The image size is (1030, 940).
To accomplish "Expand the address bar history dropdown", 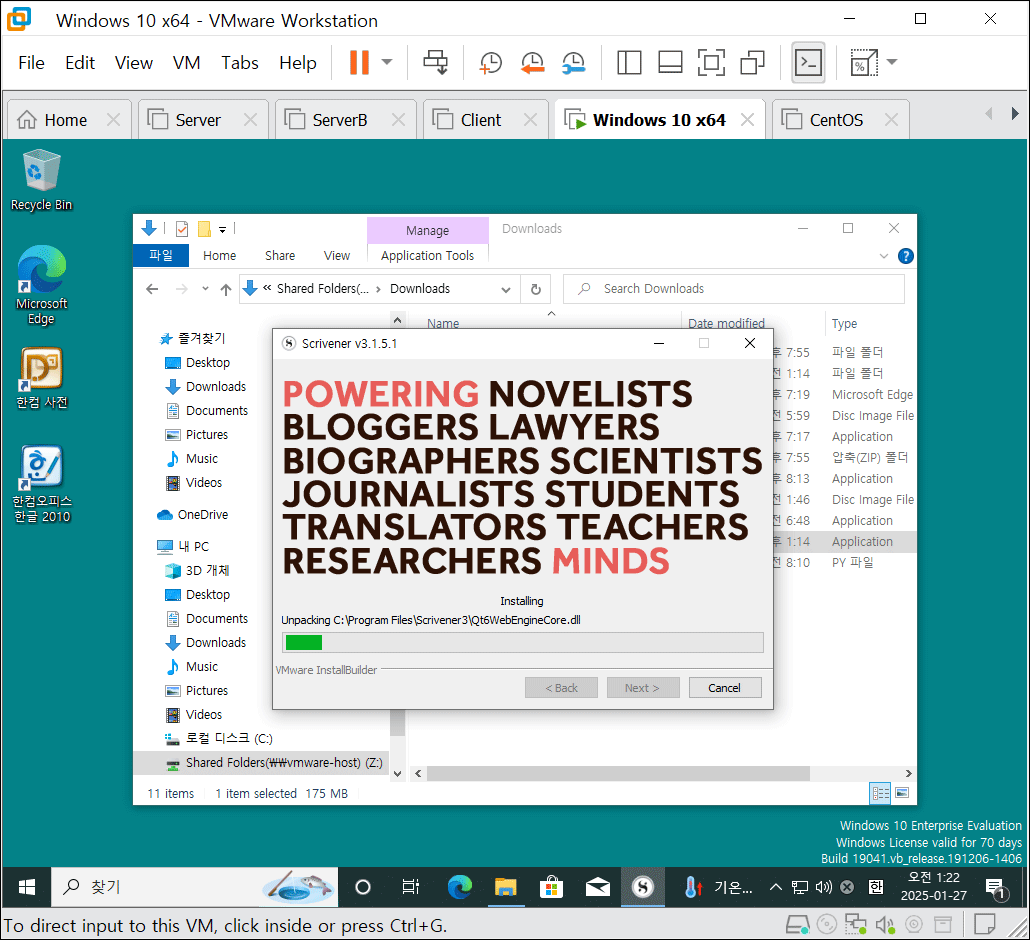I will (x=506, y=290).
